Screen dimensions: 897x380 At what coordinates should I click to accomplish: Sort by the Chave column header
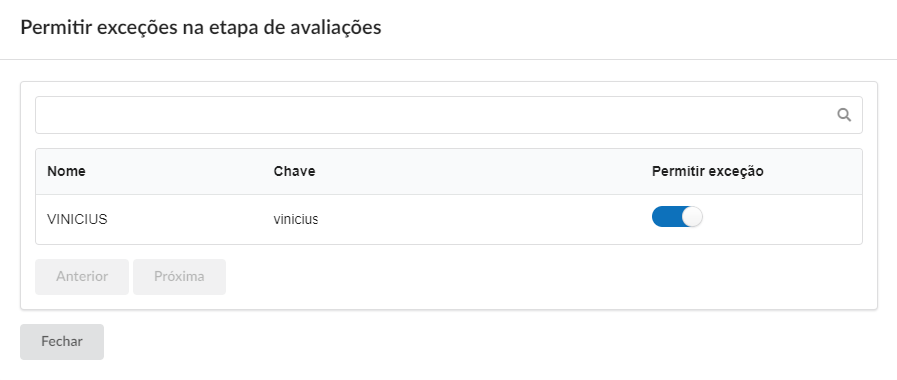294,171
